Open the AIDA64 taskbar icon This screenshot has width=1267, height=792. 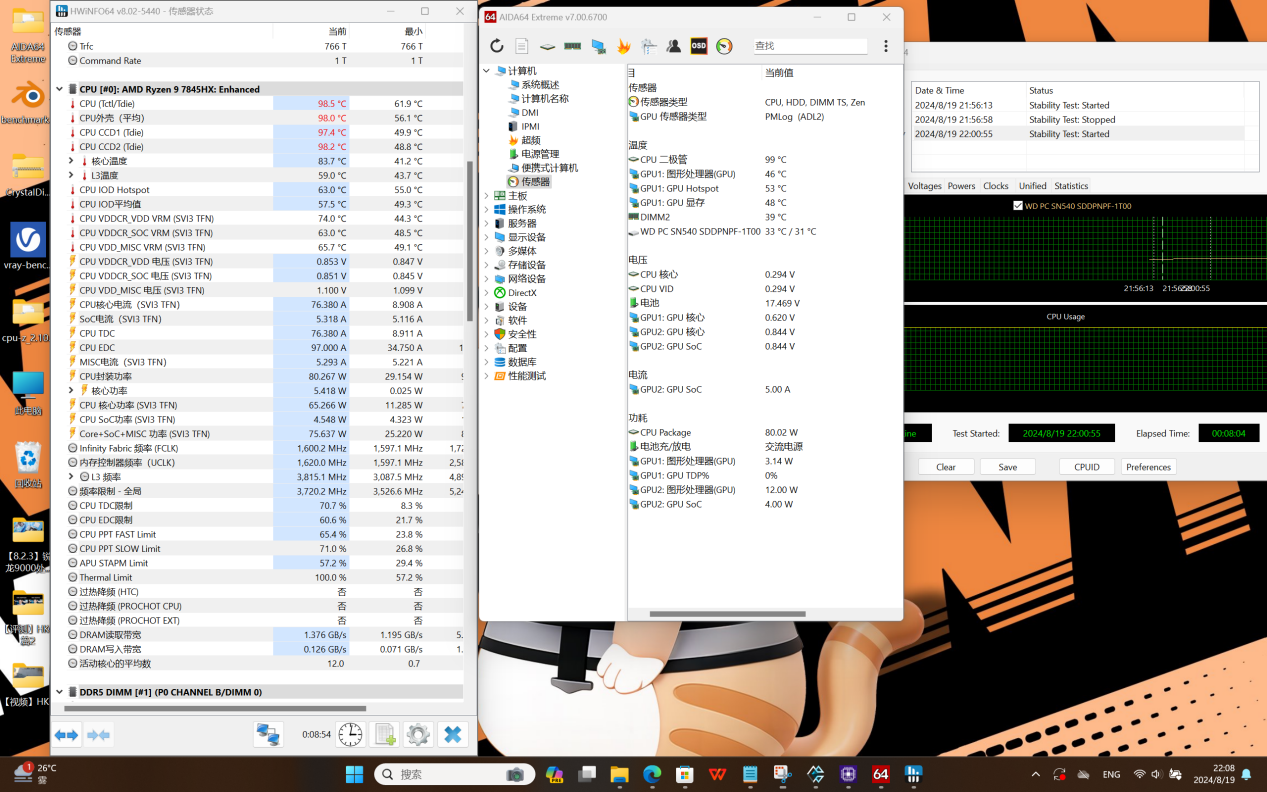coord(880,774)
